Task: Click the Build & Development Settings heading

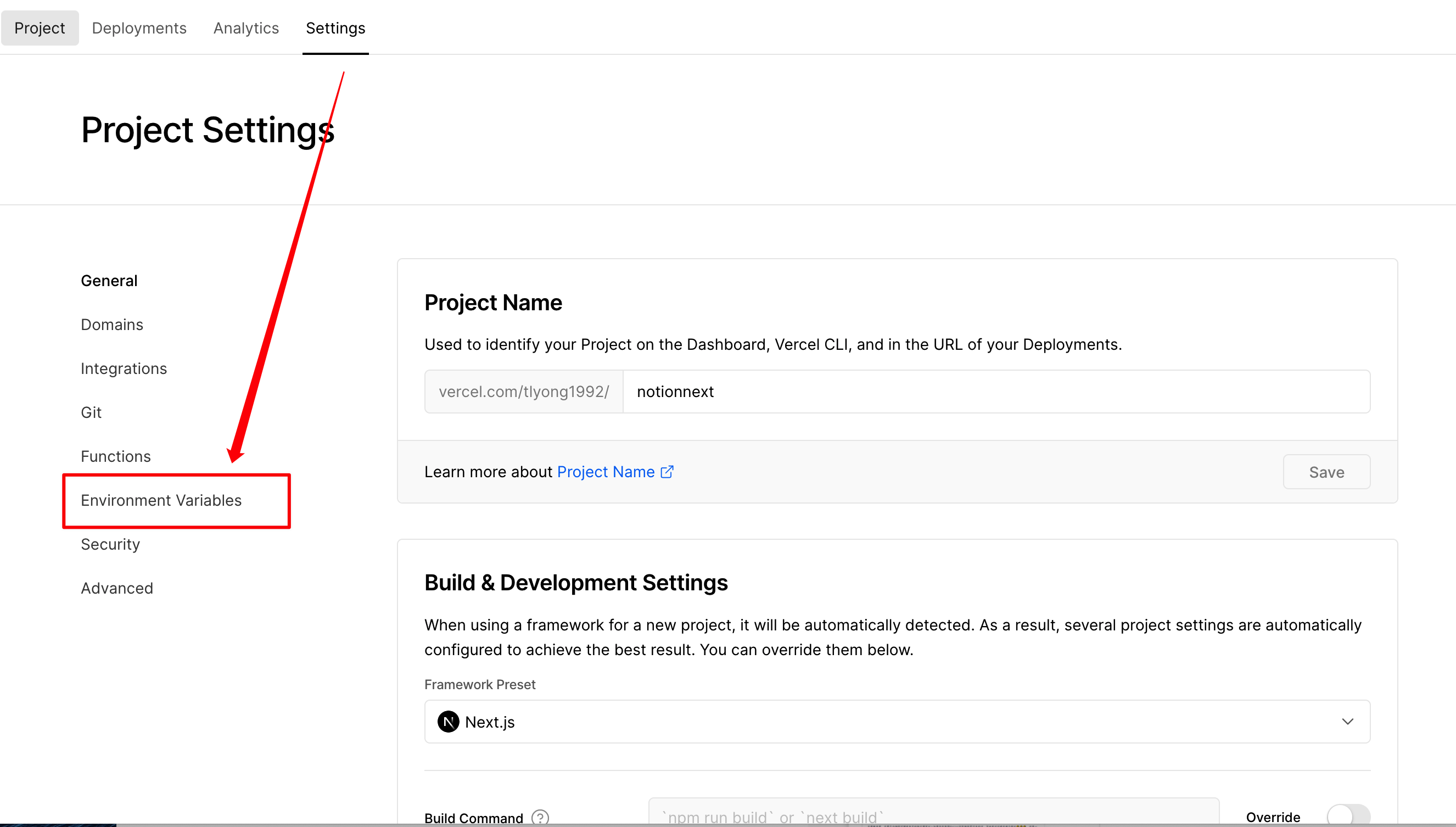Action: coord(576,583)
